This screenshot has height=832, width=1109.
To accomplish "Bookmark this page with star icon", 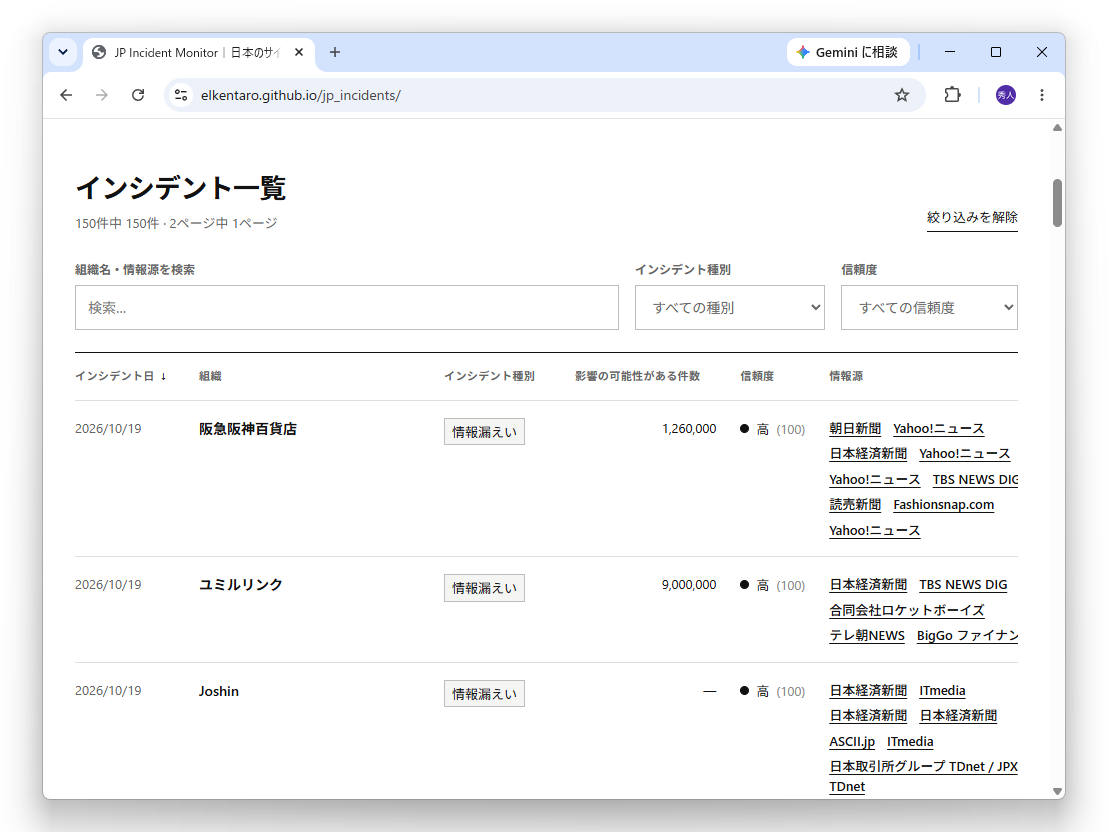I will (x=902, y=95).
